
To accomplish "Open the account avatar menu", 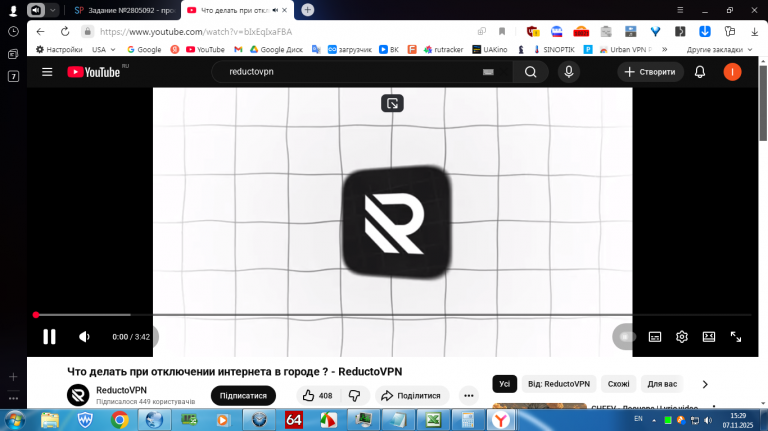I will tap(732, 72).
